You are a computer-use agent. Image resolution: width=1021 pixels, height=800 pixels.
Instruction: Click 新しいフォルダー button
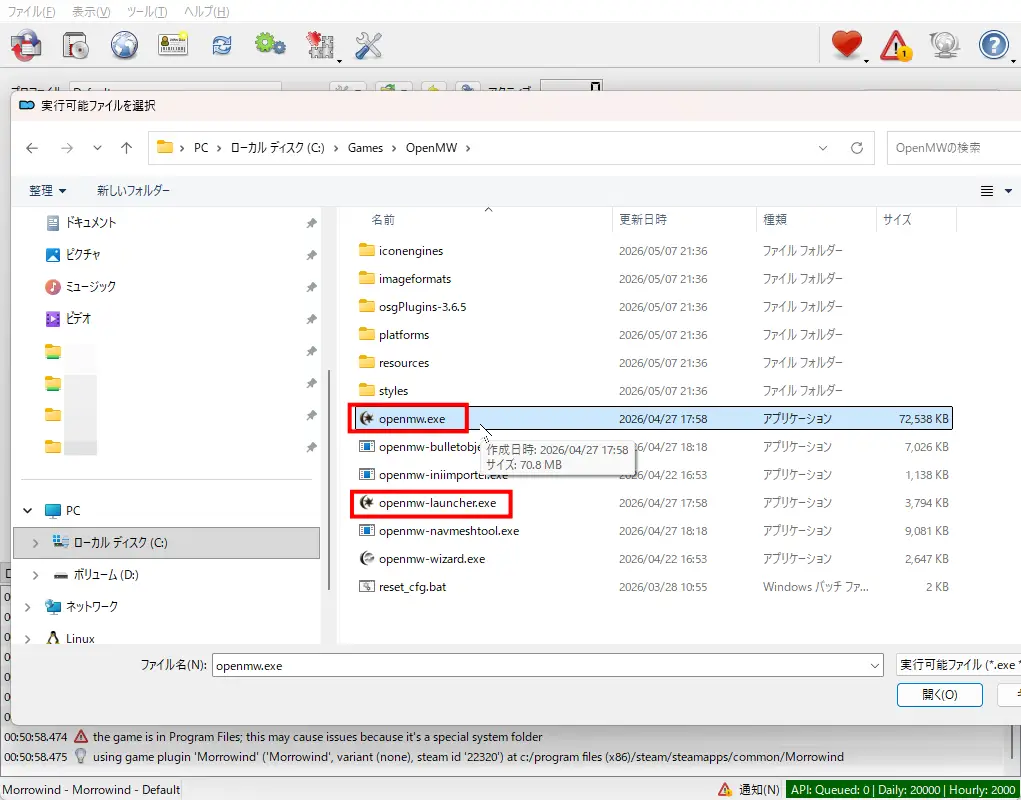[133, 191]
